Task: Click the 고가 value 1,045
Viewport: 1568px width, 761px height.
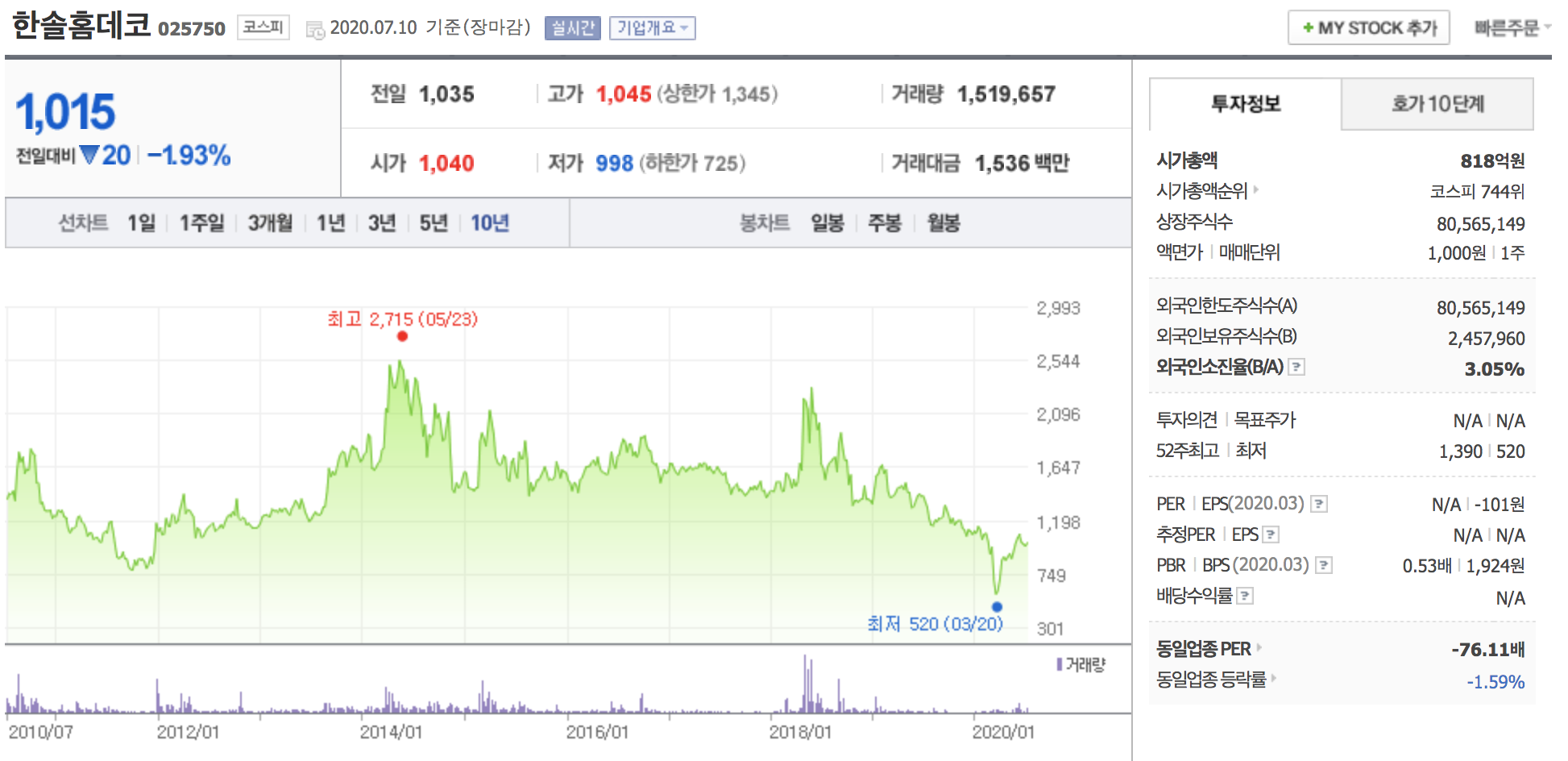Action: 624,94
